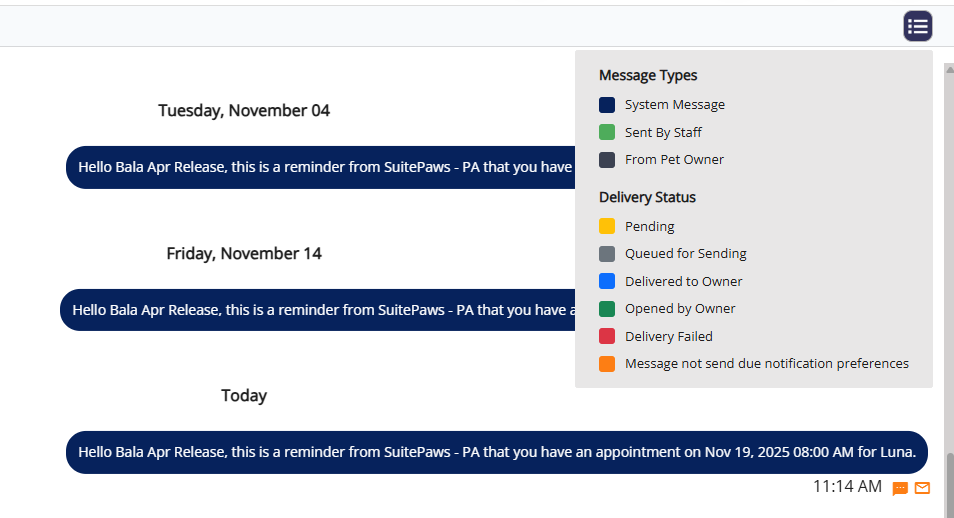Select the Friday, November 14 reminder message
Image resolution: width=954 pixels, height=518 pixels.
coord(317,310)
